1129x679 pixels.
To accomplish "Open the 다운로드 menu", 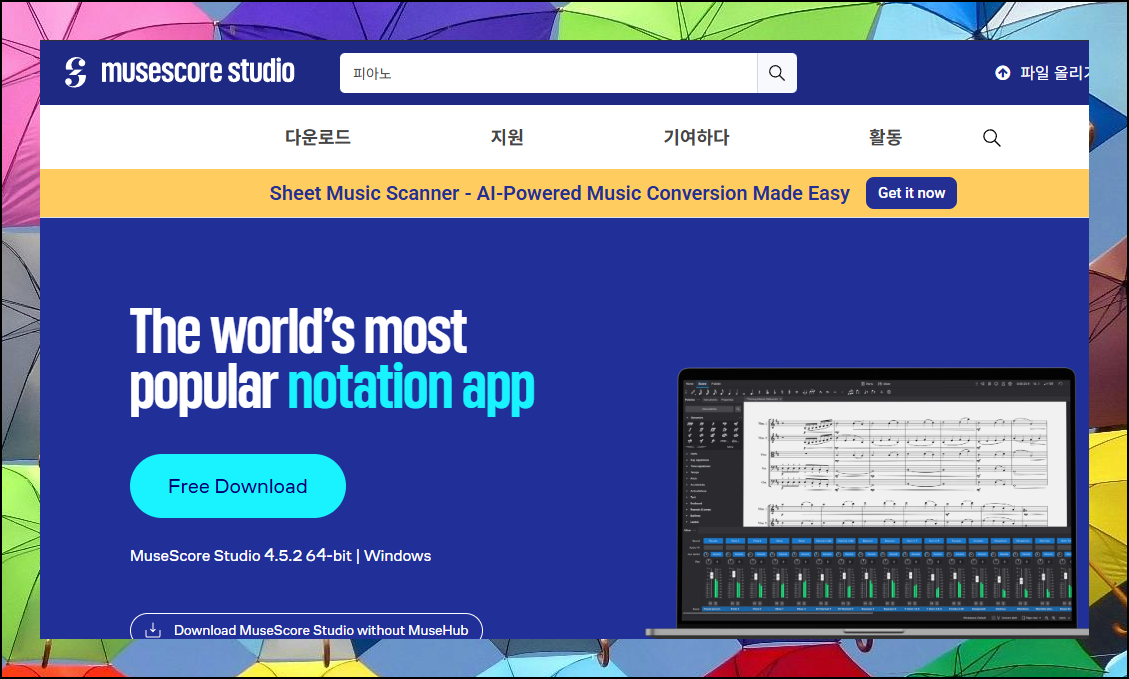I will point(318,138).
